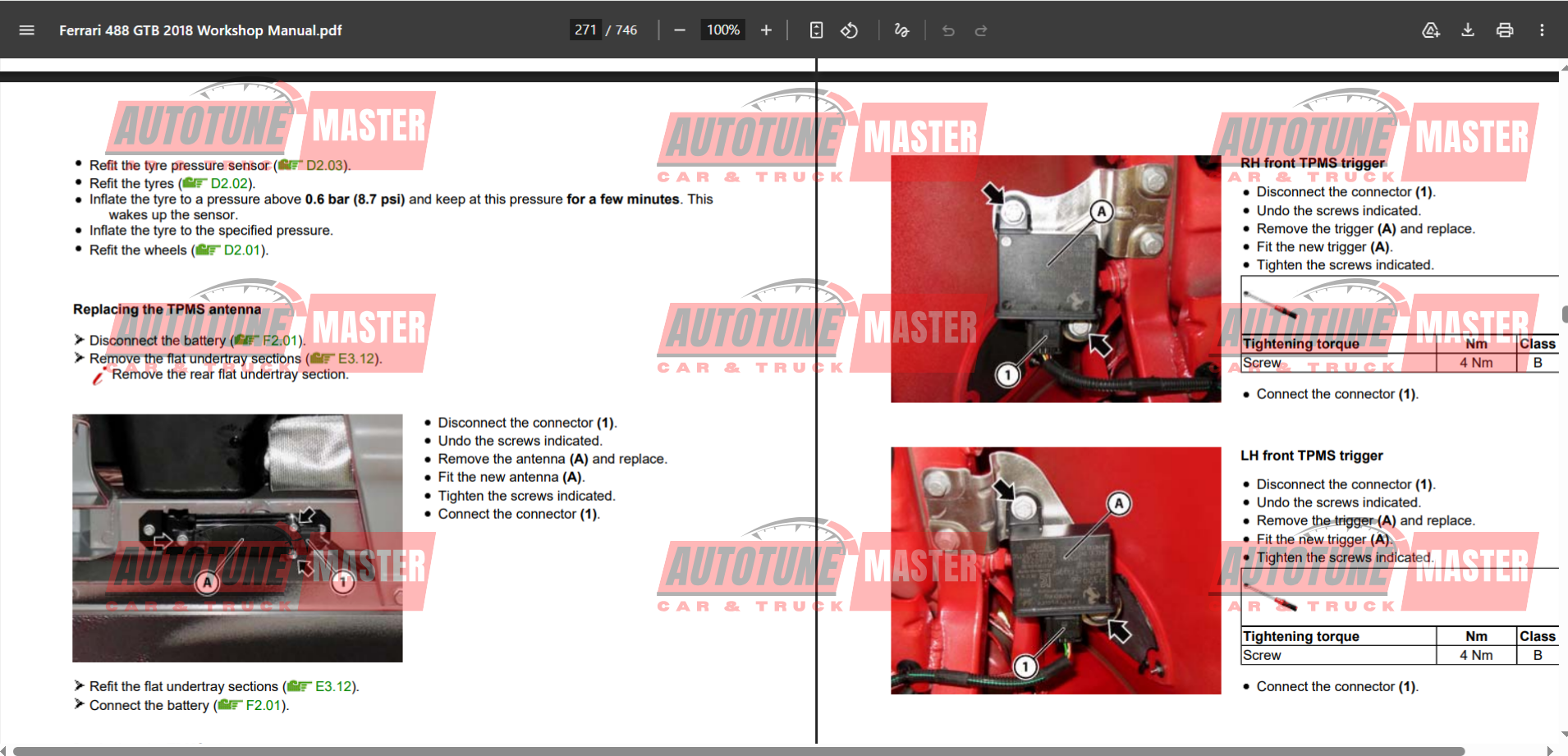1568x756 pixels.
Task: Click '4 Nm' in the RH trigger torque table
Action: tap(1476, 363)
